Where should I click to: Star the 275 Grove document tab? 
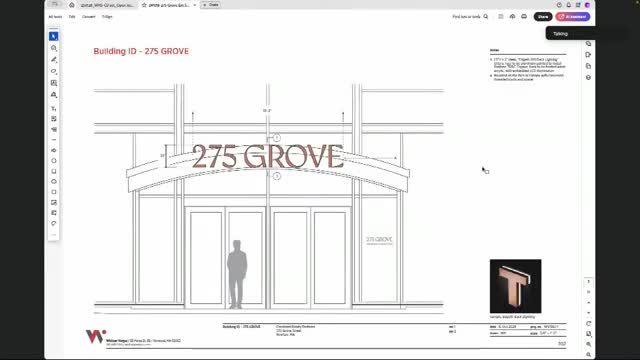click(x=144, y=5)
